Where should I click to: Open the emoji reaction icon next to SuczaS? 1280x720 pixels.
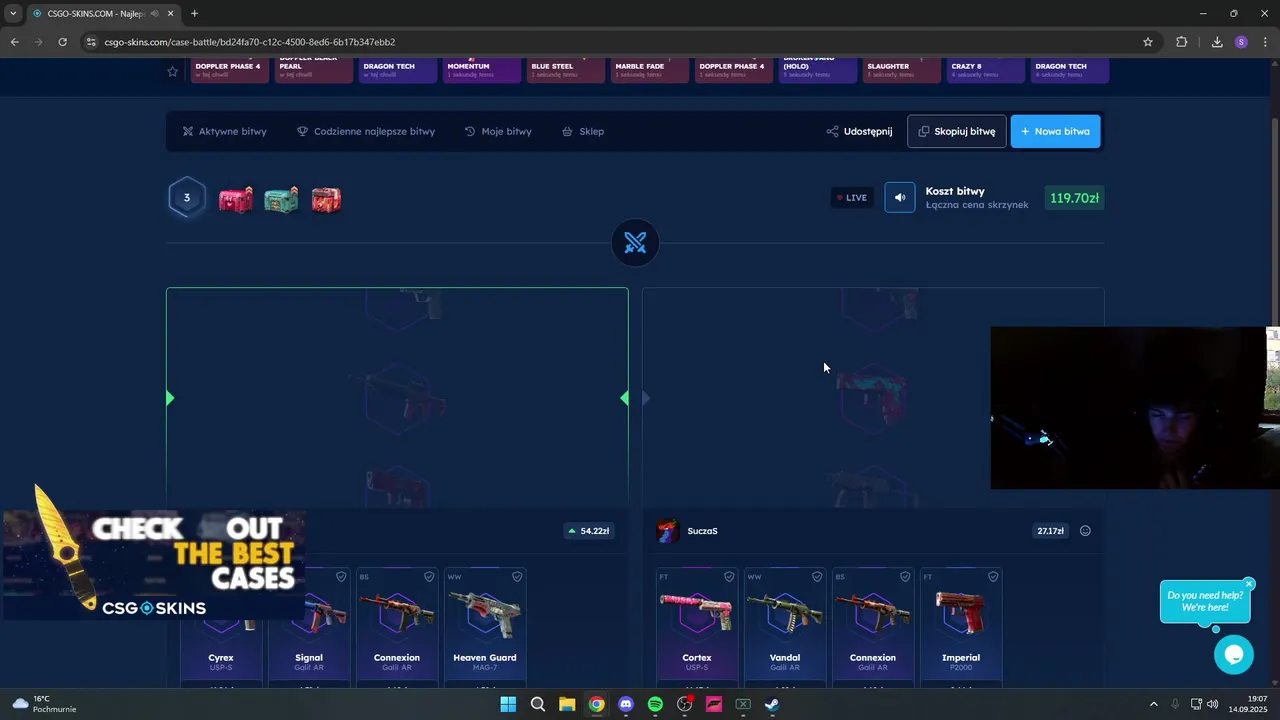point(1085,531)
